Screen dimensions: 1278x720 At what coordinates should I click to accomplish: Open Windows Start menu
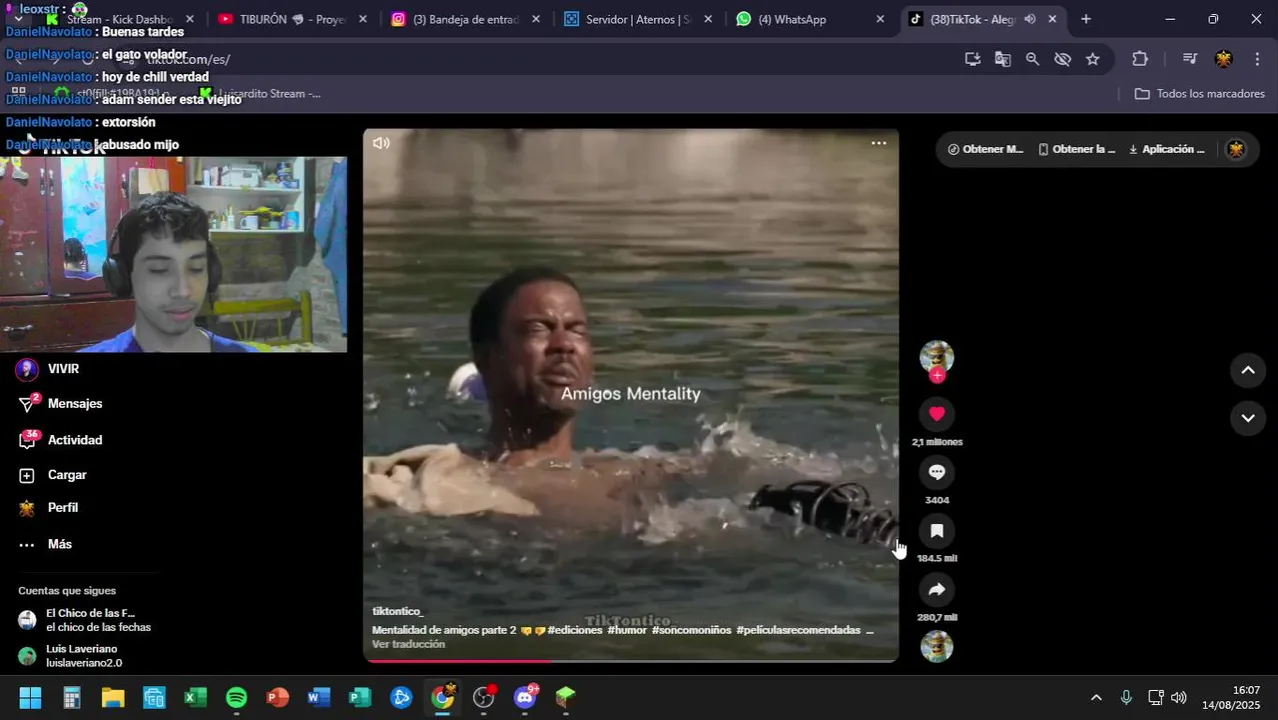[x=30, y=697]
